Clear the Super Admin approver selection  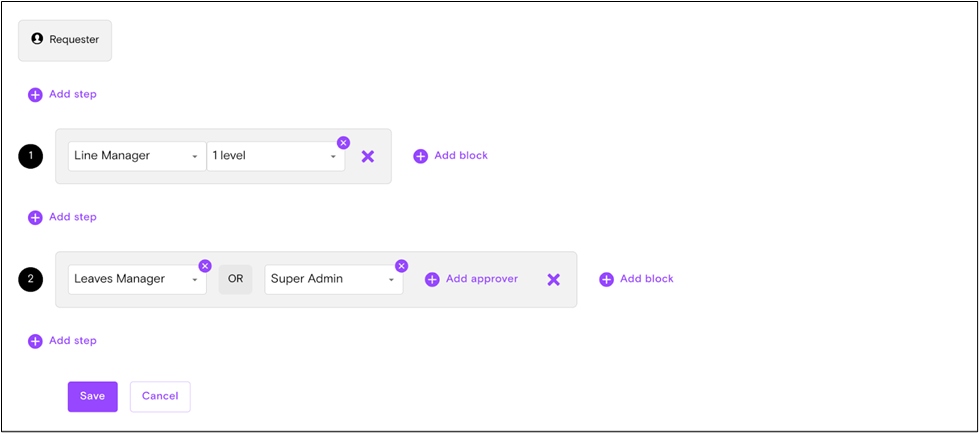[x=401, y=266]
